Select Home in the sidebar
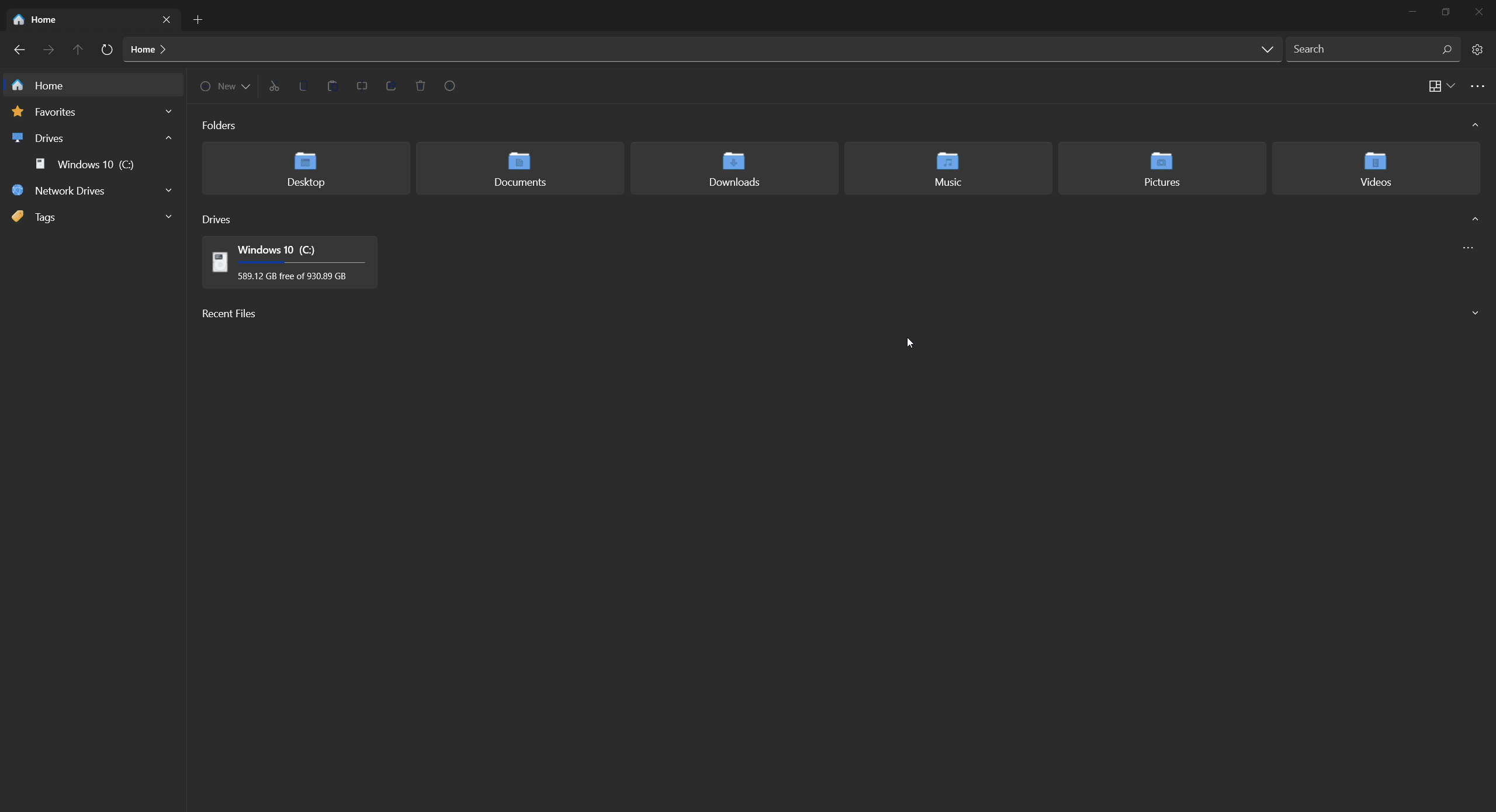Screen dimensions: 1496x812 point(93,85)
